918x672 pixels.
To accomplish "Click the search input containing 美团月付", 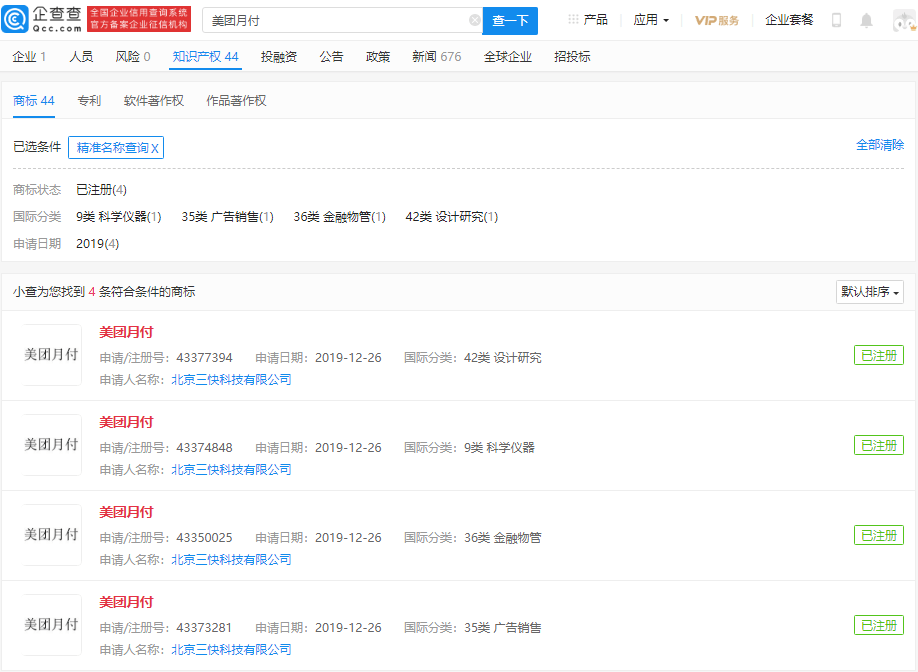I will (340, 21).
